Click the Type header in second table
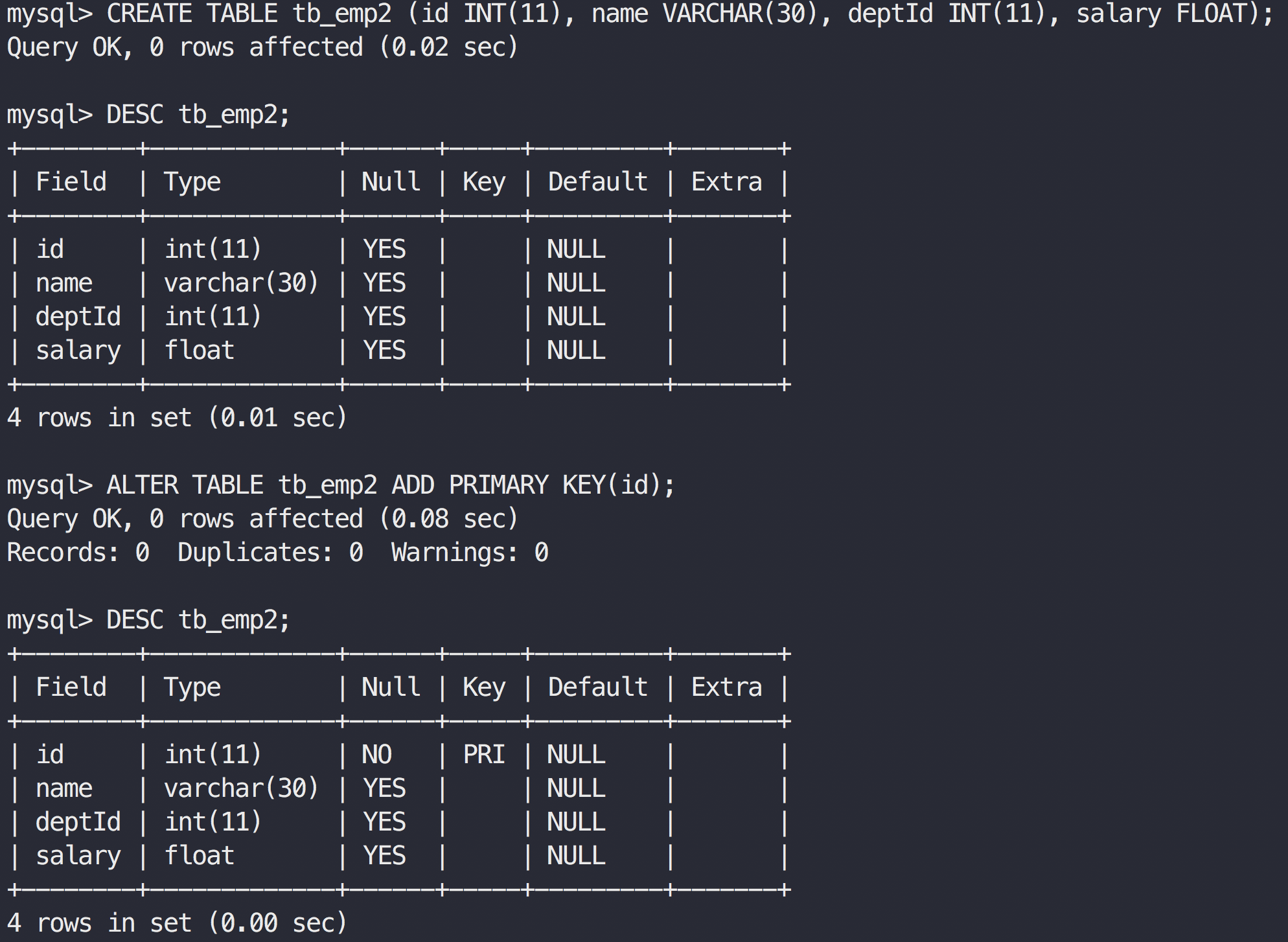 click(x=192, y=688)
